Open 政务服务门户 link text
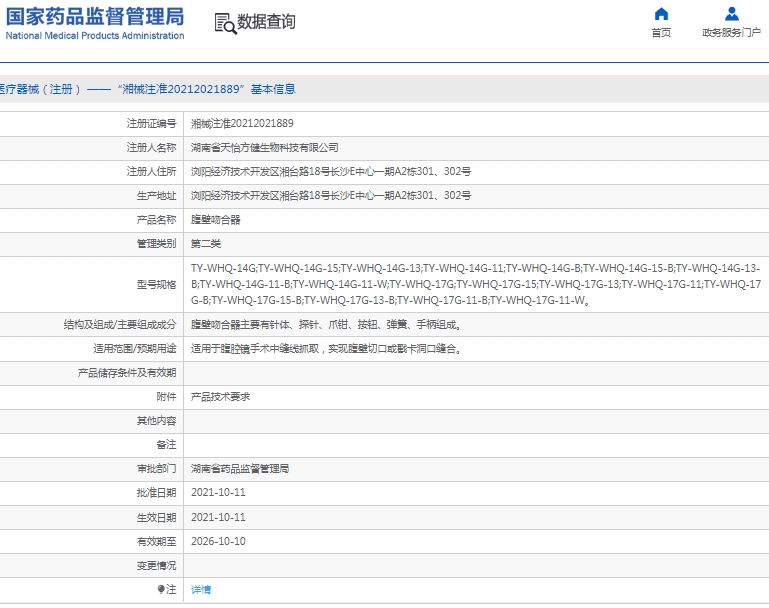Screen dimensions: 769x608 click(731, 33)
